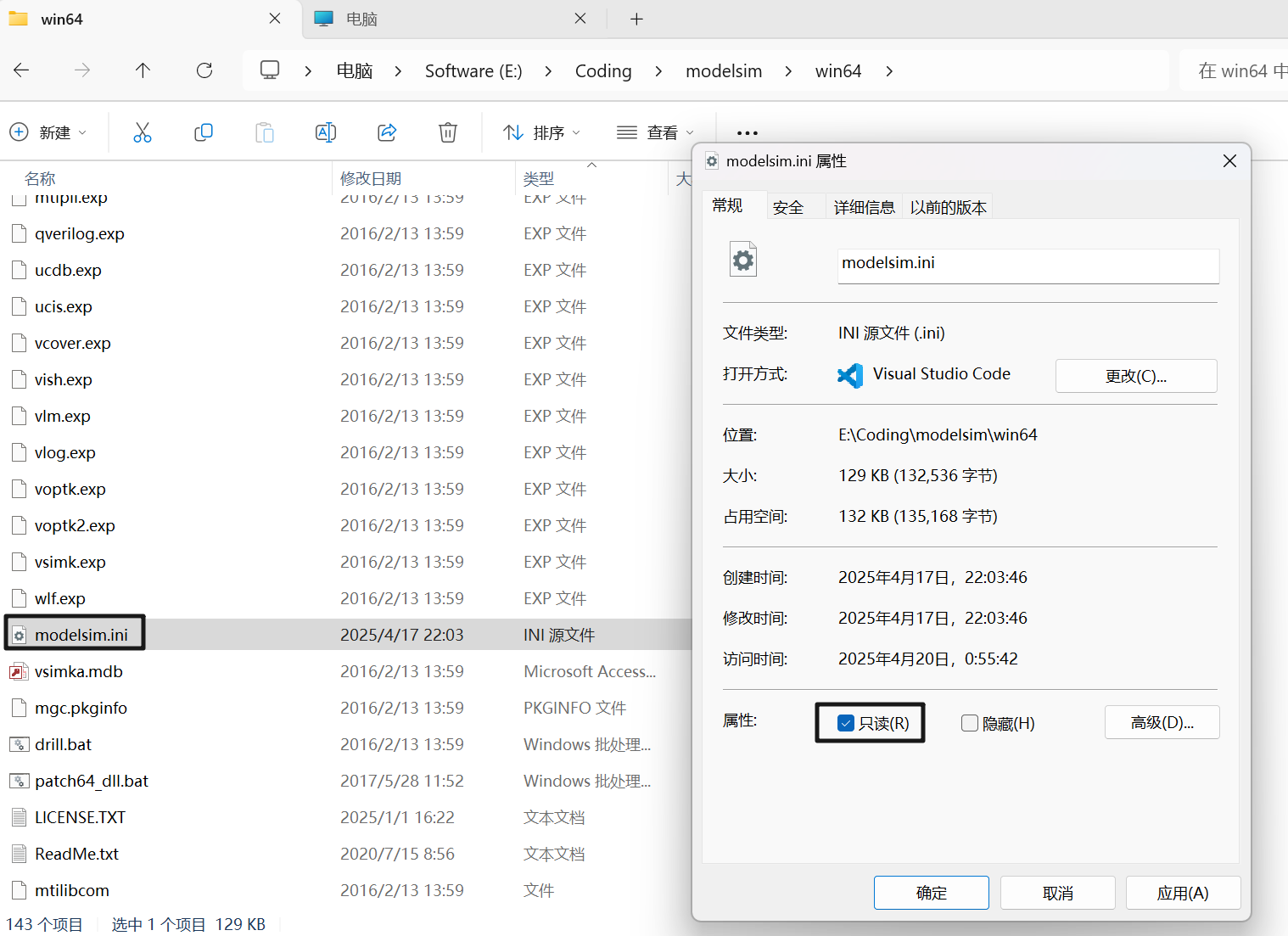Click the 高级(D)... button
Screen dimensions: 1288x936
click(x=1162, y=722)
